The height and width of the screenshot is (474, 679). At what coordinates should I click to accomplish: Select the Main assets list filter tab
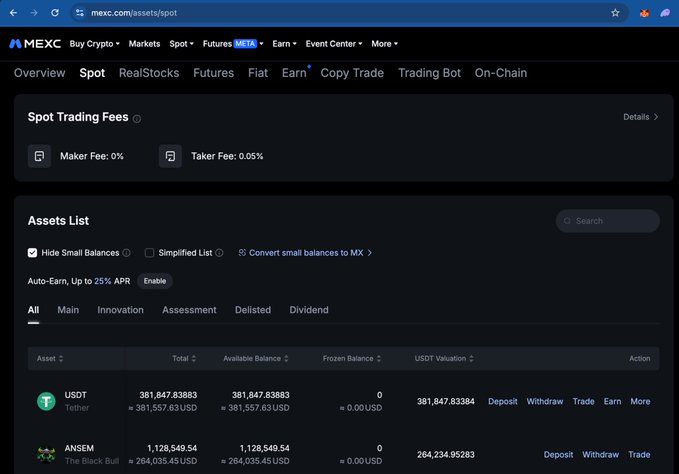coord(68,310)
